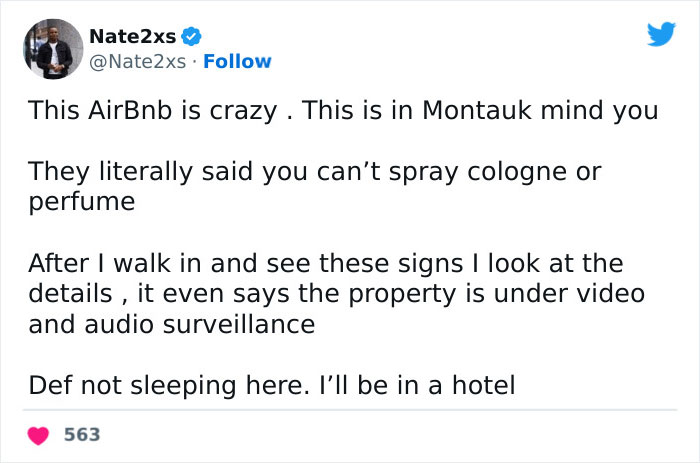Click the word "perfume" in the tweet
Image resolution: width=700 pixels, height=463 pixels.
click(81, 201)
